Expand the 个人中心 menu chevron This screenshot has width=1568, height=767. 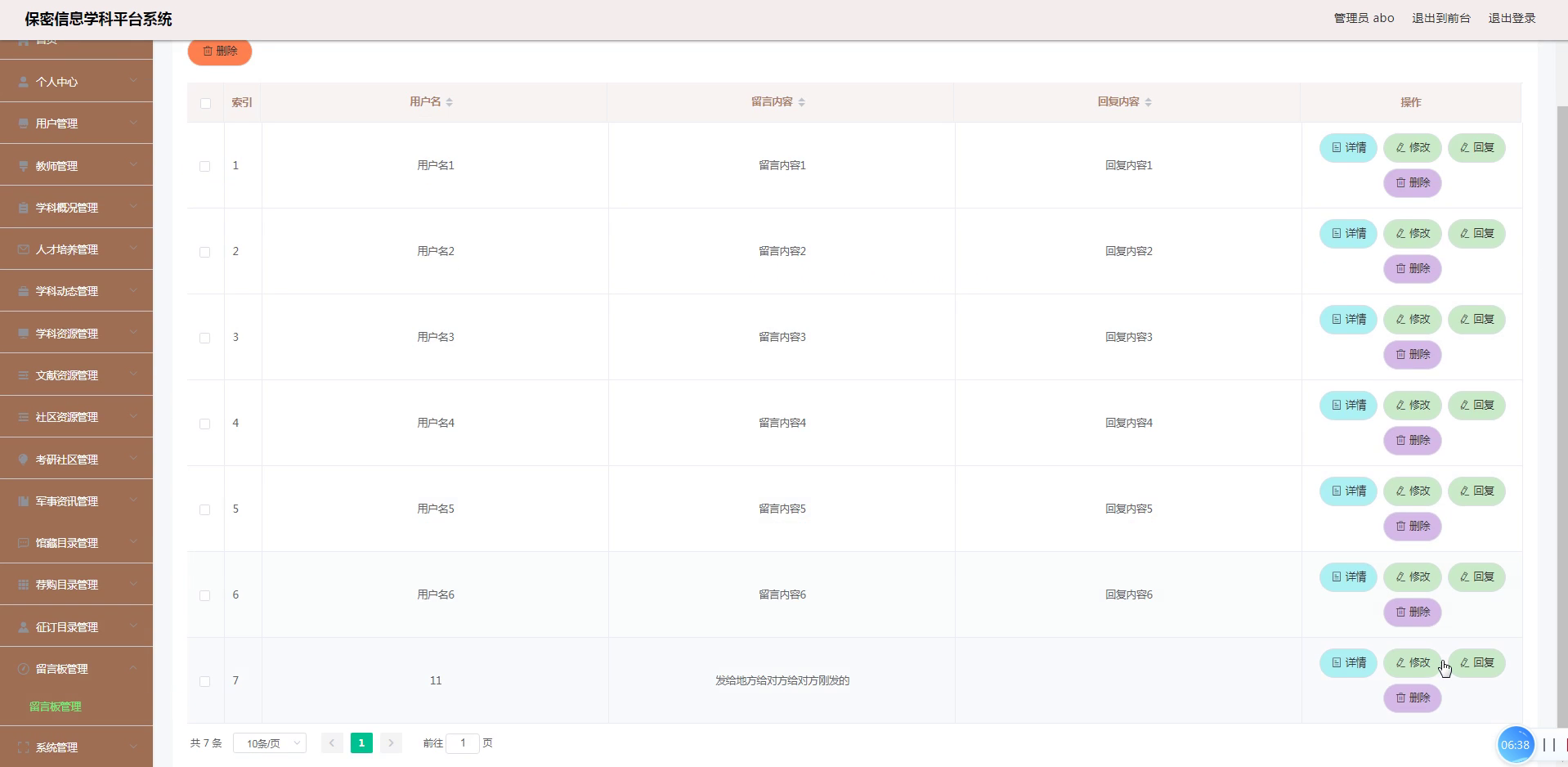(x=133, y=81)
